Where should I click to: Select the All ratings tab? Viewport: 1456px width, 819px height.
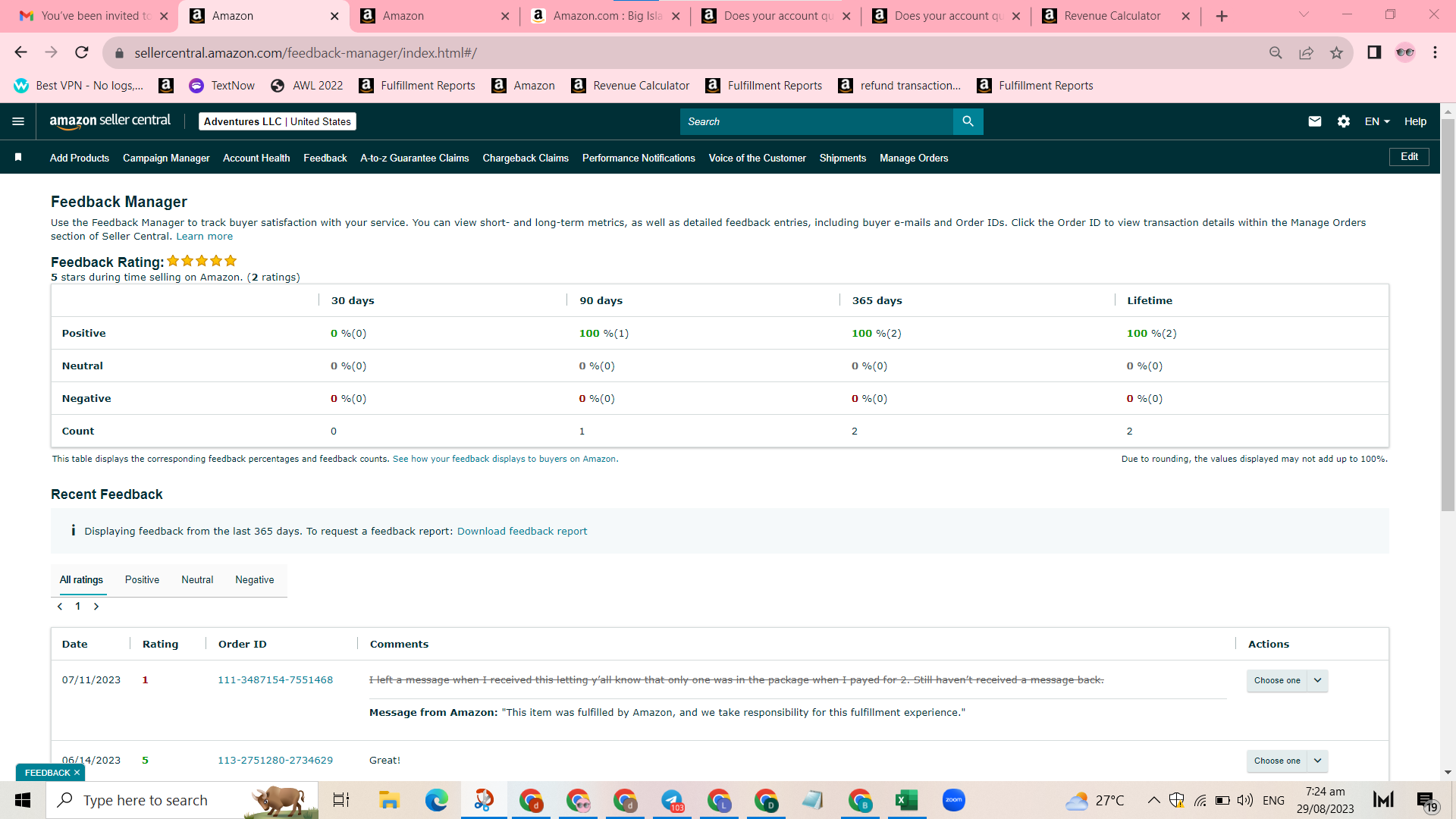point(81,579)
